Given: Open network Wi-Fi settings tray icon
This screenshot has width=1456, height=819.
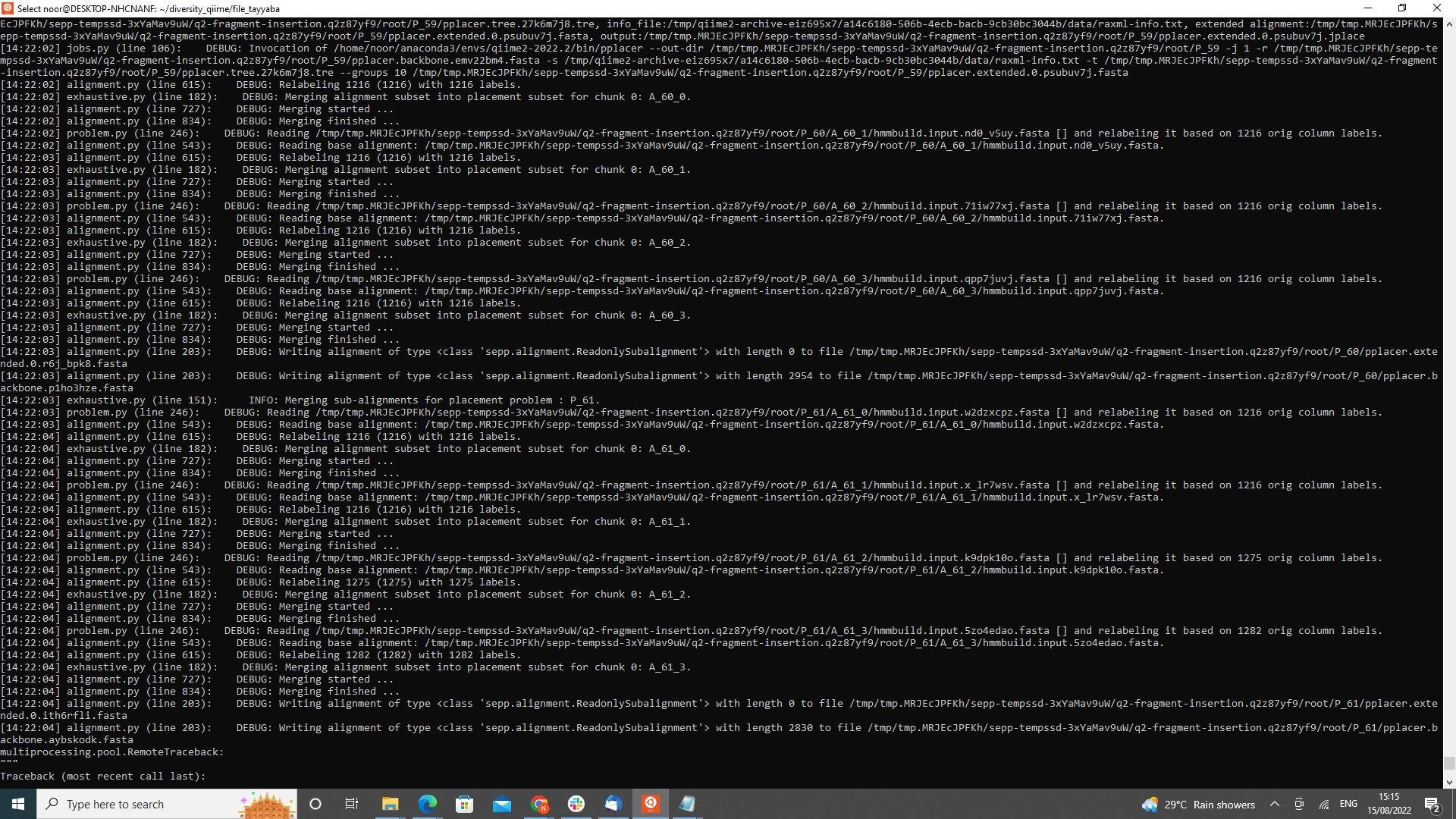Looking at the screenshot, I should [x=1324, y=804].
